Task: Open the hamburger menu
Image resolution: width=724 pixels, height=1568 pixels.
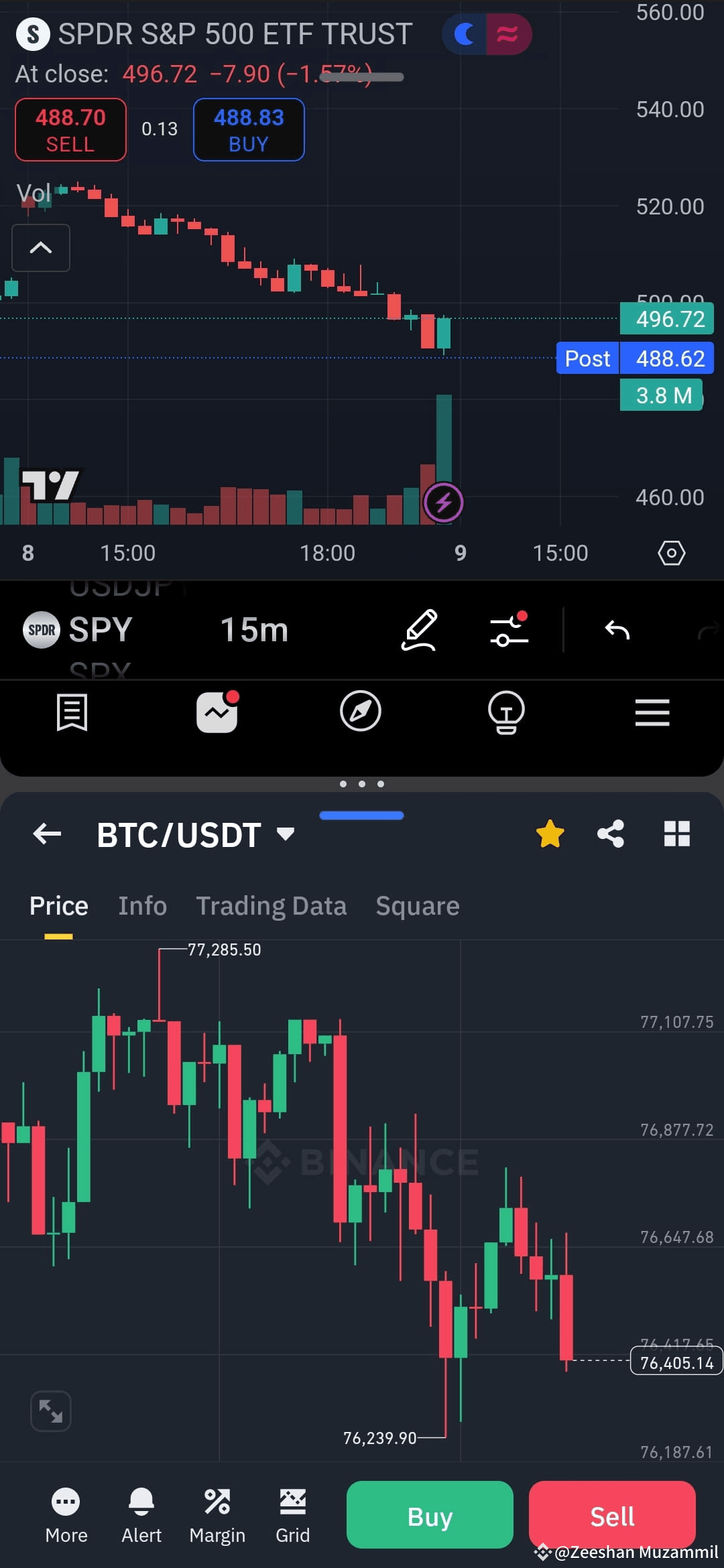Action: 652,712
